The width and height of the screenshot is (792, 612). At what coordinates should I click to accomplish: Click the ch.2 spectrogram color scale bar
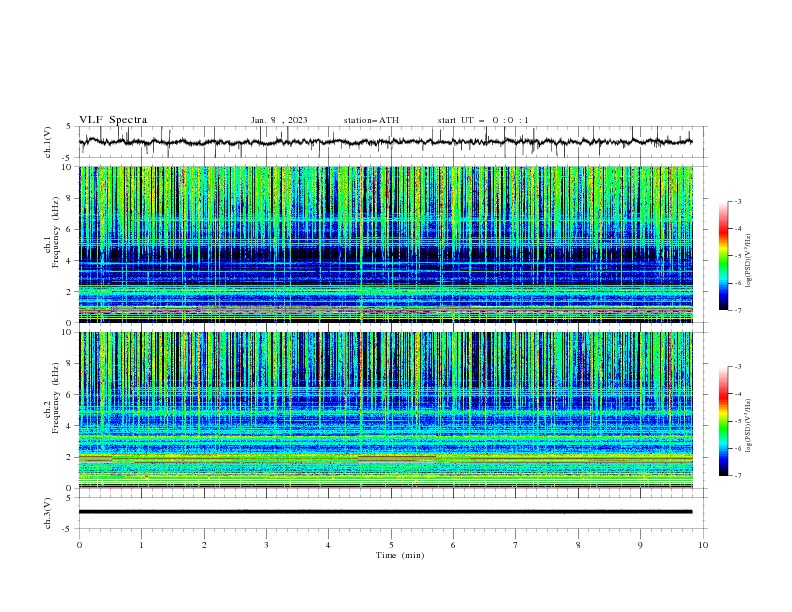723,421
